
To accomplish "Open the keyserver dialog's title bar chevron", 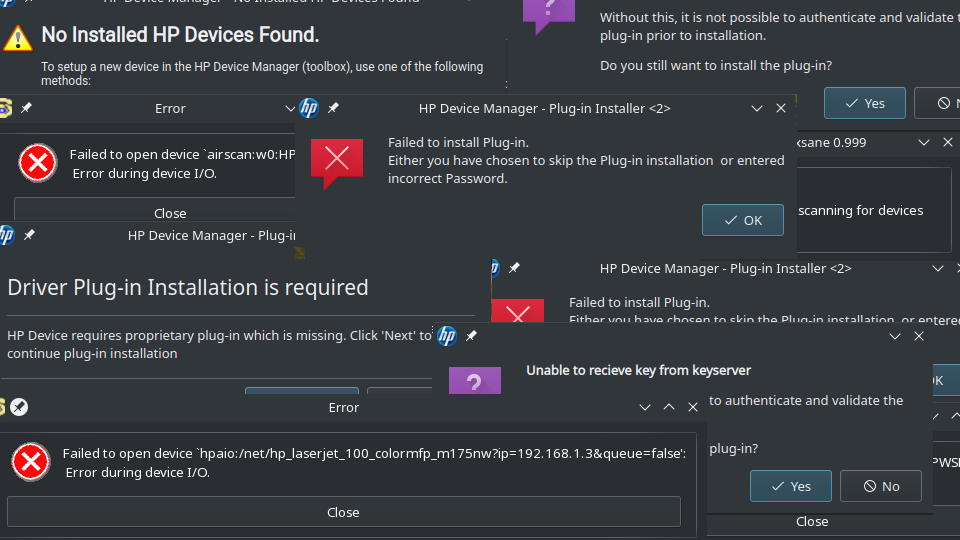I will [x=894, y=336].
